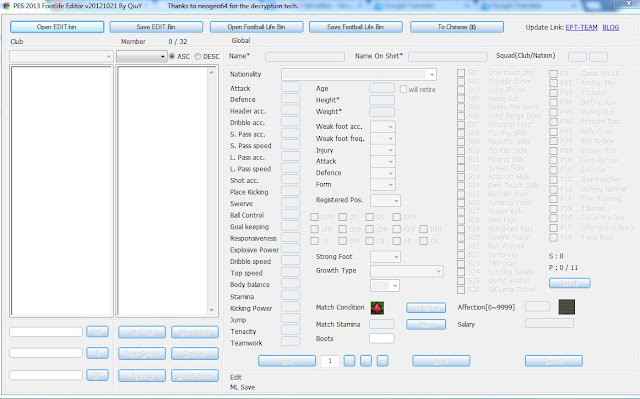Click the ML Save status text
Image resolution: width=640 pixels, height=399 pixels.
(x=242, y=388)
